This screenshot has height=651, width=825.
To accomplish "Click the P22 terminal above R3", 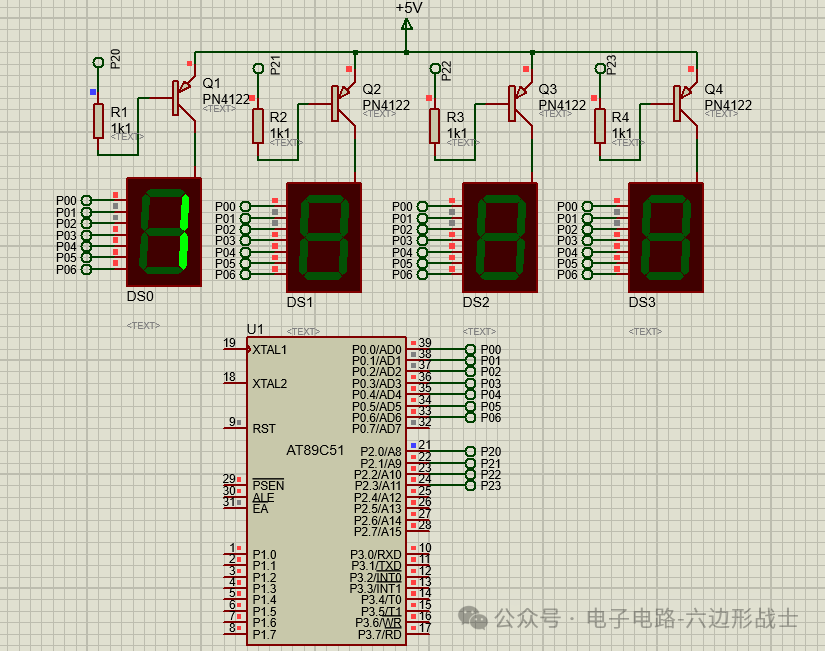I will point(435,68).
